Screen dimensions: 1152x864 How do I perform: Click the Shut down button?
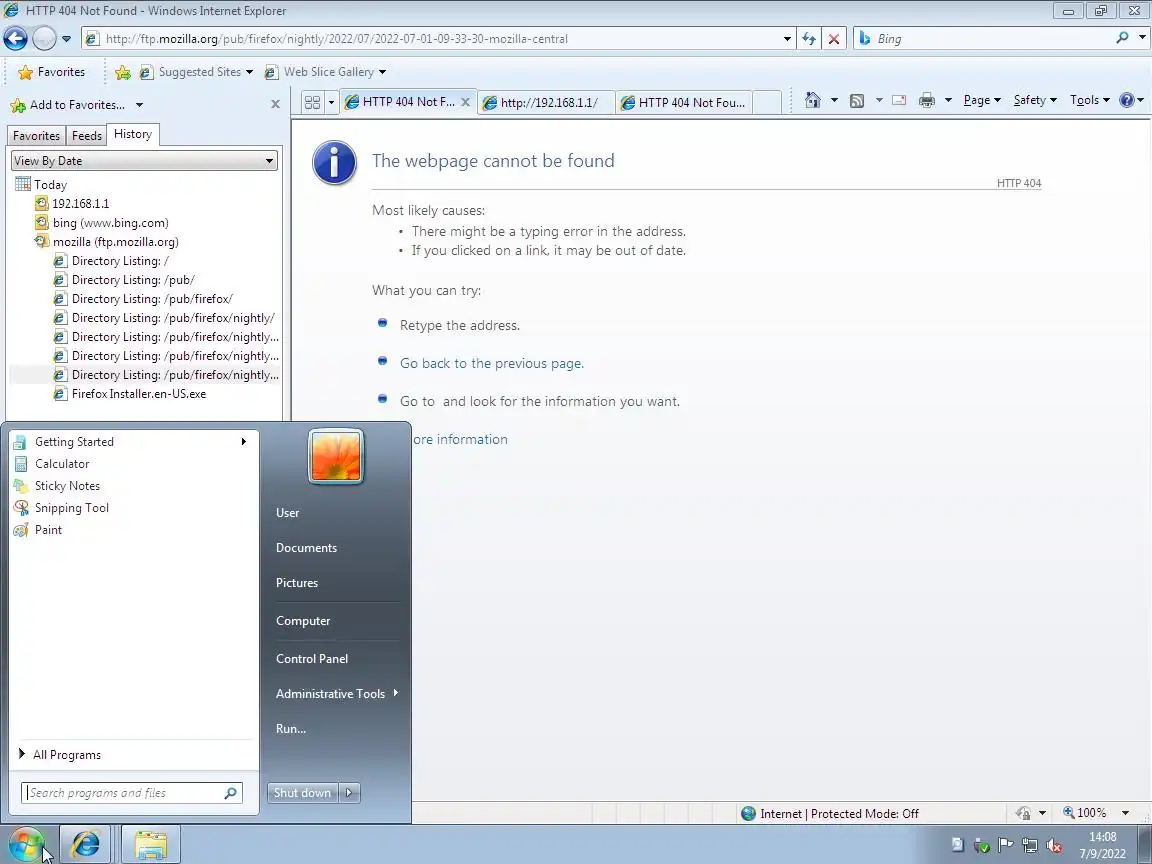303,793
